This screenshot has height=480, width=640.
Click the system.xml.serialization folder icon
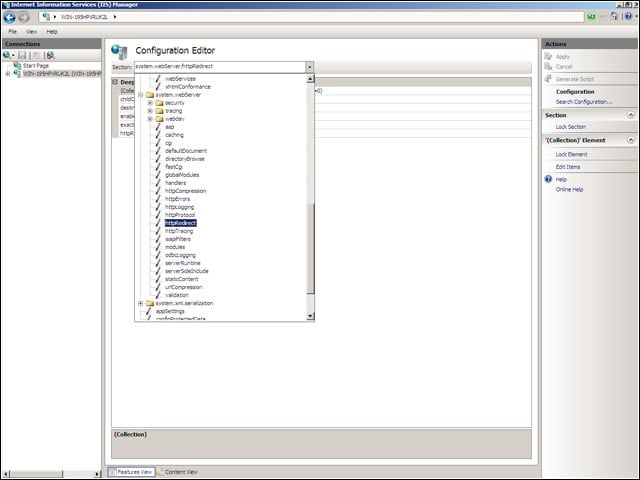click(150, 303)
